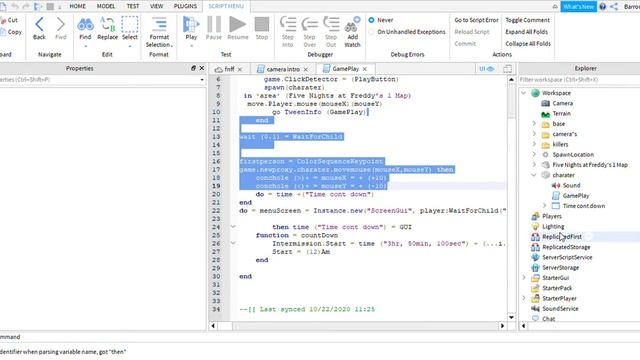Expand the camera's folder

pos(534,134)
